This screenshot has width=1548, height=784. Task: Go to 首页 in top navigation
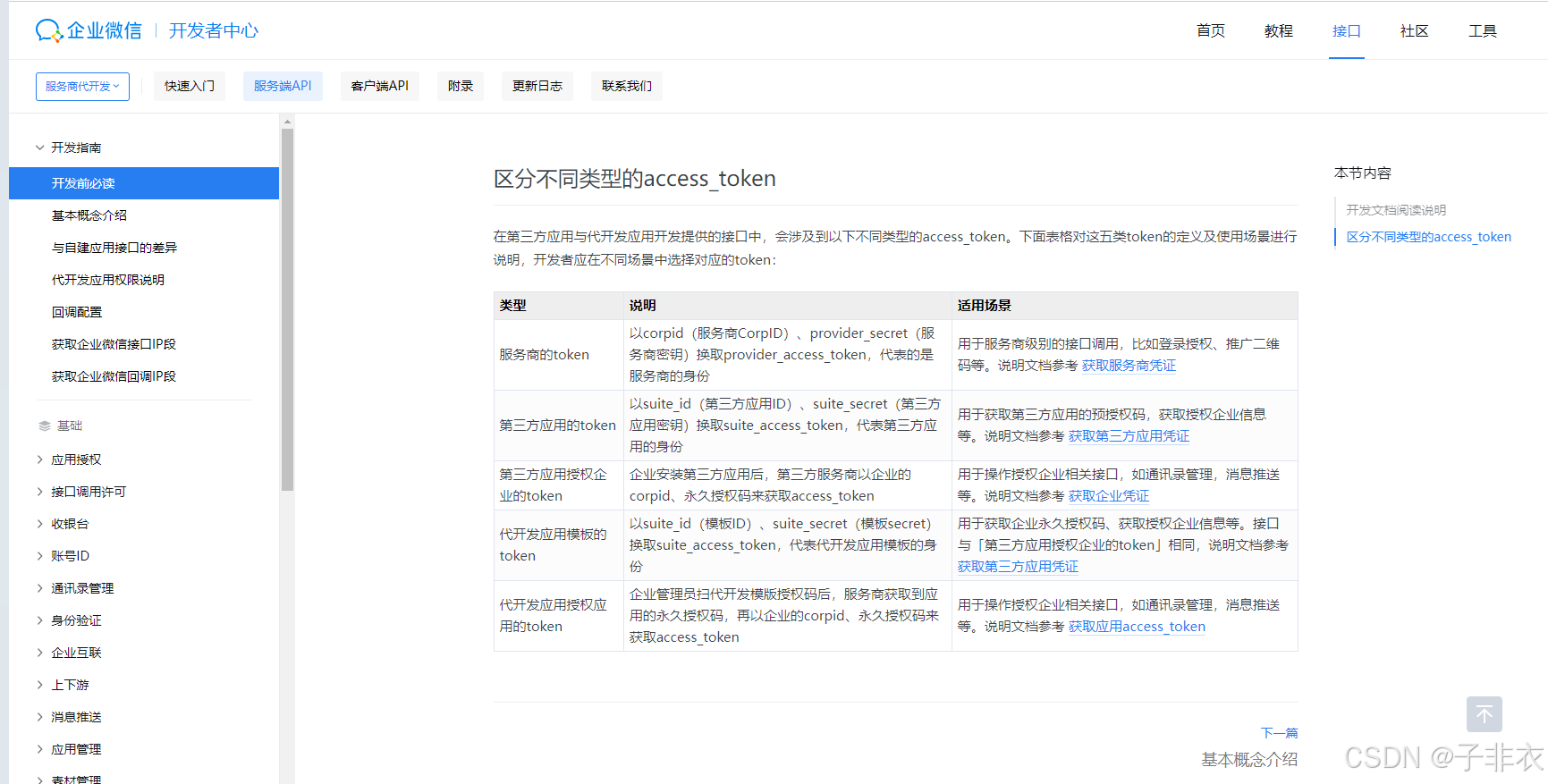[1211, 30]
